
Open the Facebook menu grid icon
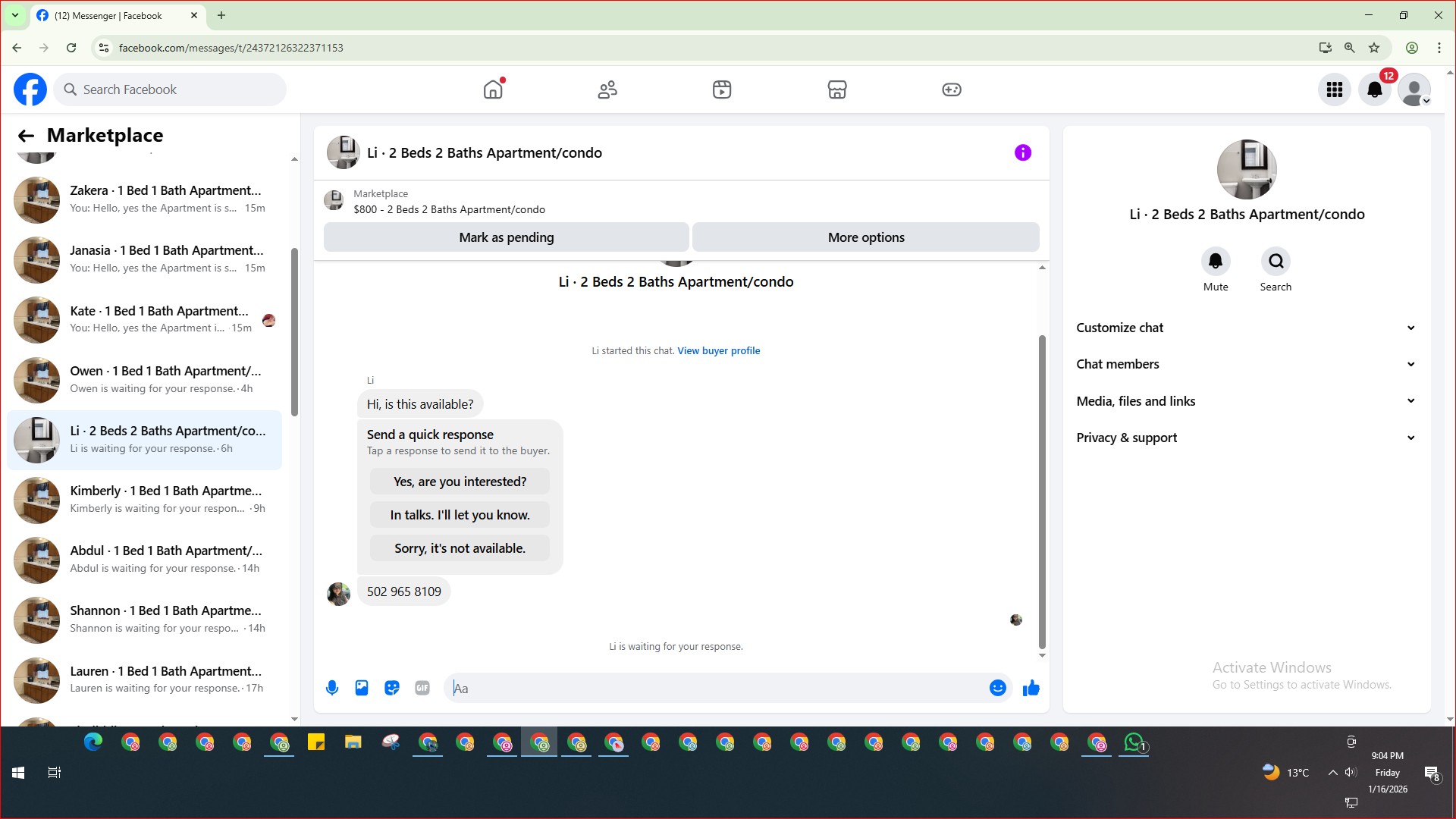coord(1334,89)
